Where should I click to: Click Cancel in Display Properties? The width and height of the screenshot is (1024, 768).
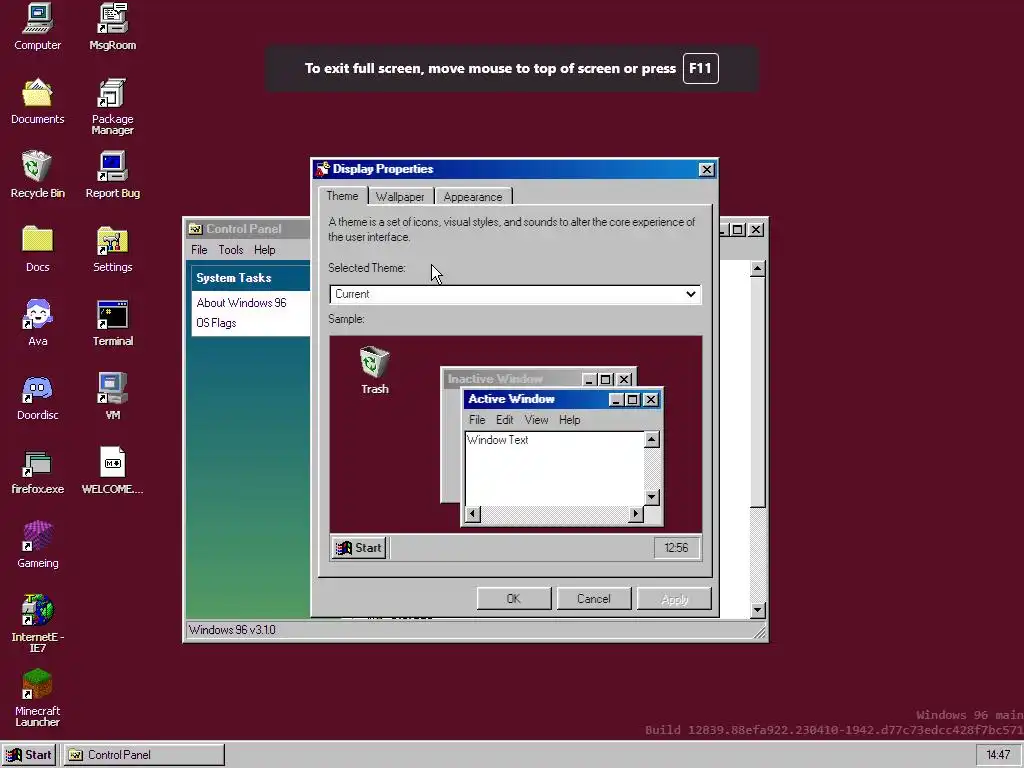594,599
